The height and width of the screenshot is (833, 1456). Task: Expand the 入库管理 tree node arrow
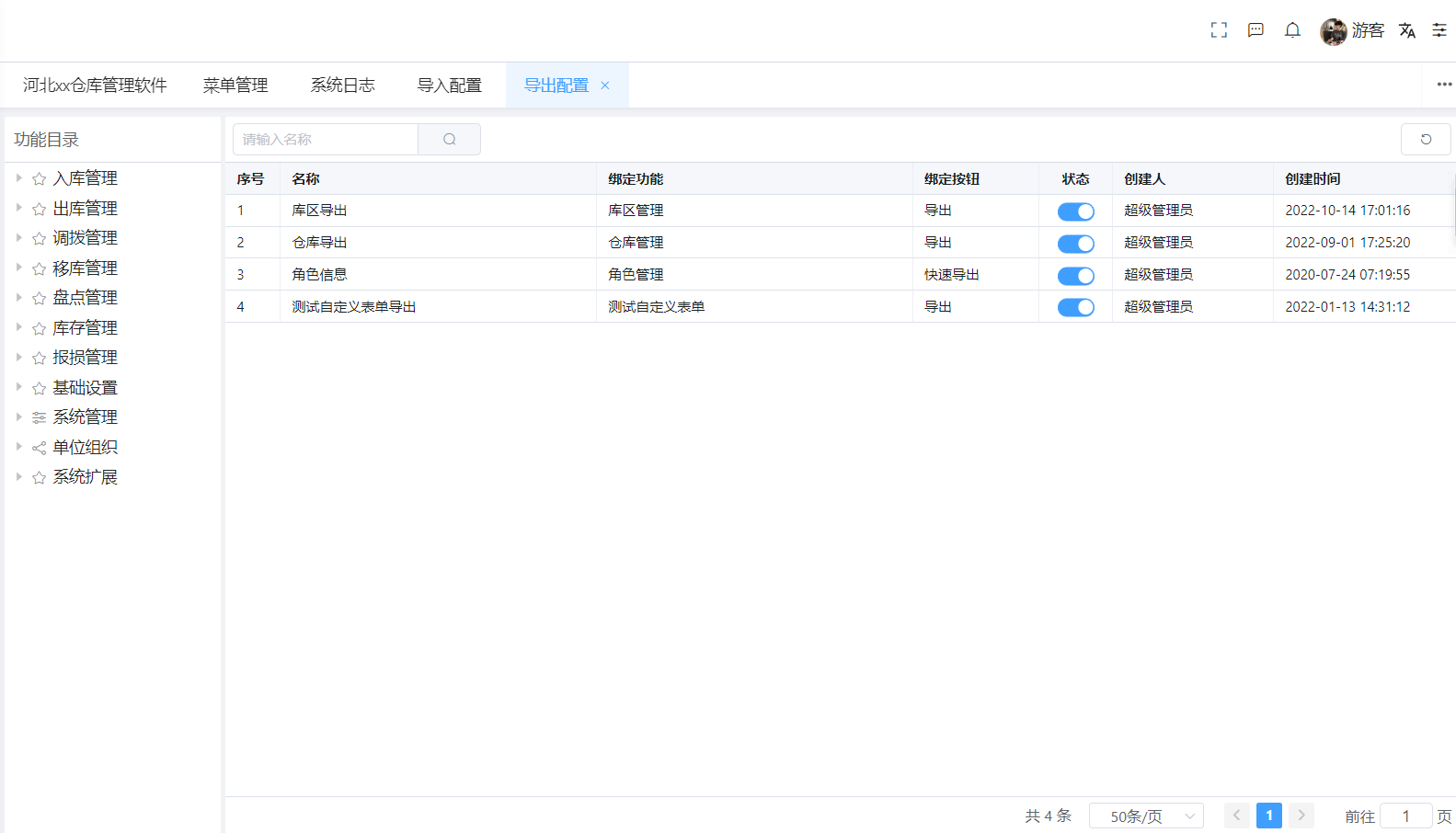pos(18,177)
